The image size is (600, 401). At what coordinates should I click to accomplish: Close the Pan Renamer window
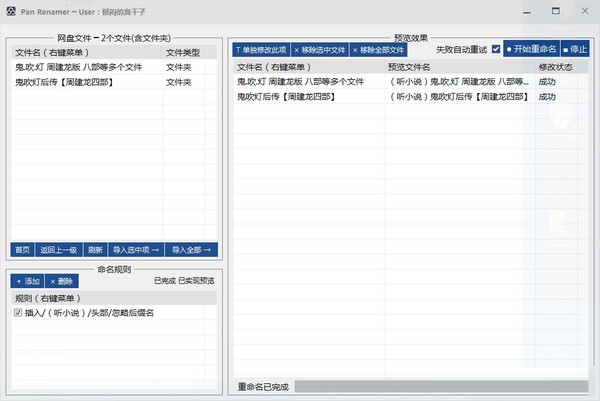coord(585,11)
